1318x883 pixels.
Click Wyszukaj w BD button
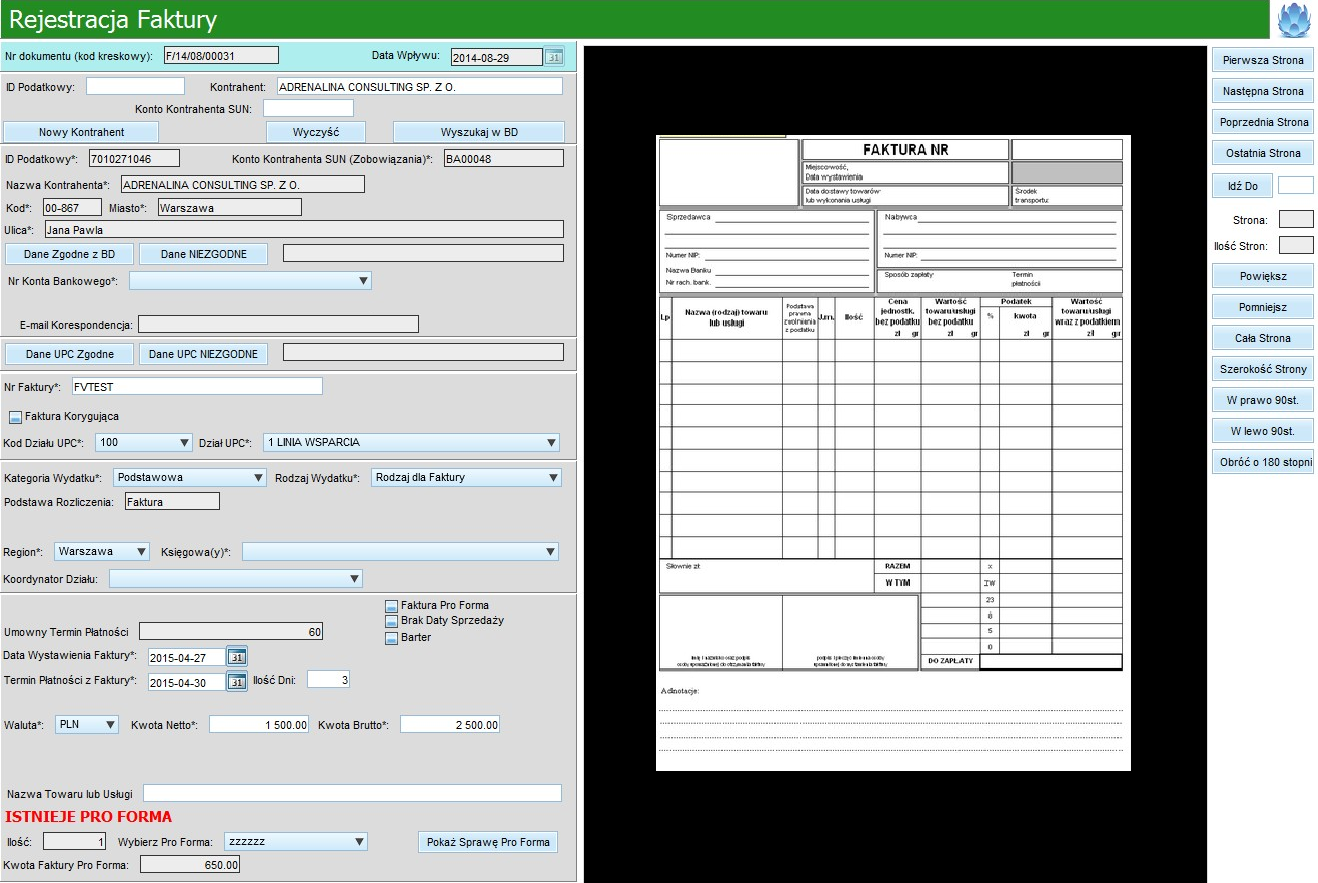479,132
